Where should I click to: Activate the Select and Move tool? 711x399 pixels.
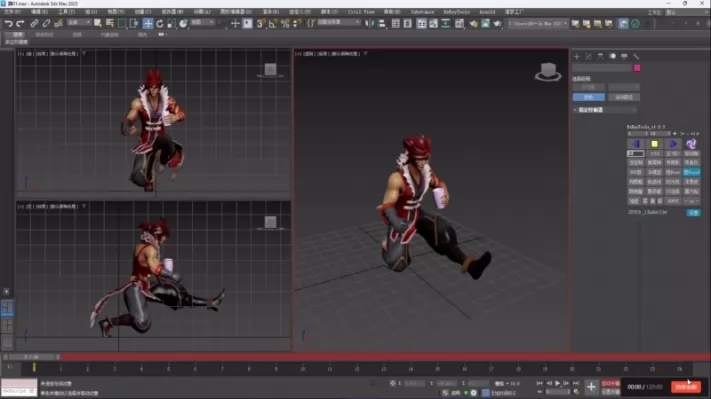point(148,24)
